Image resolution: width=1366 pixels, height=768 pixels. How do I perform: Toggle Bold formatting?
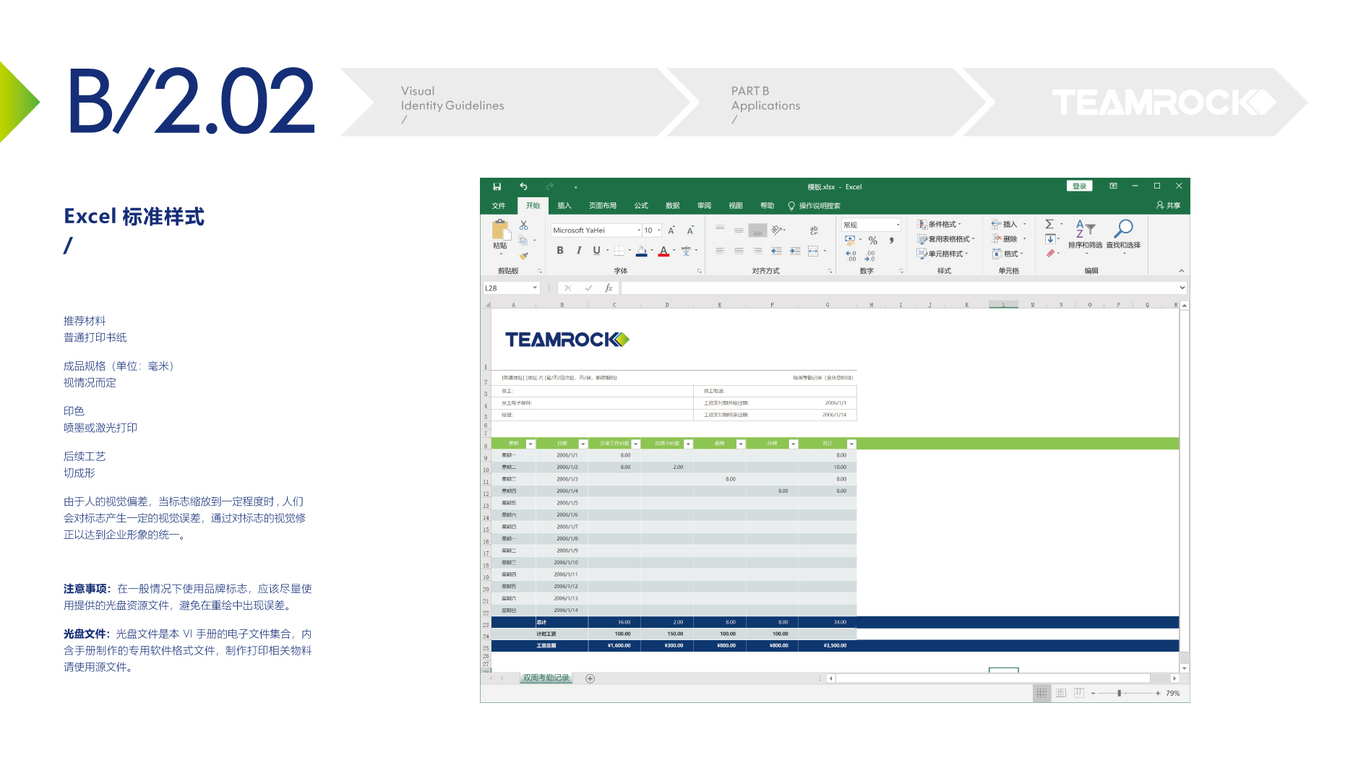click(560, 251)
